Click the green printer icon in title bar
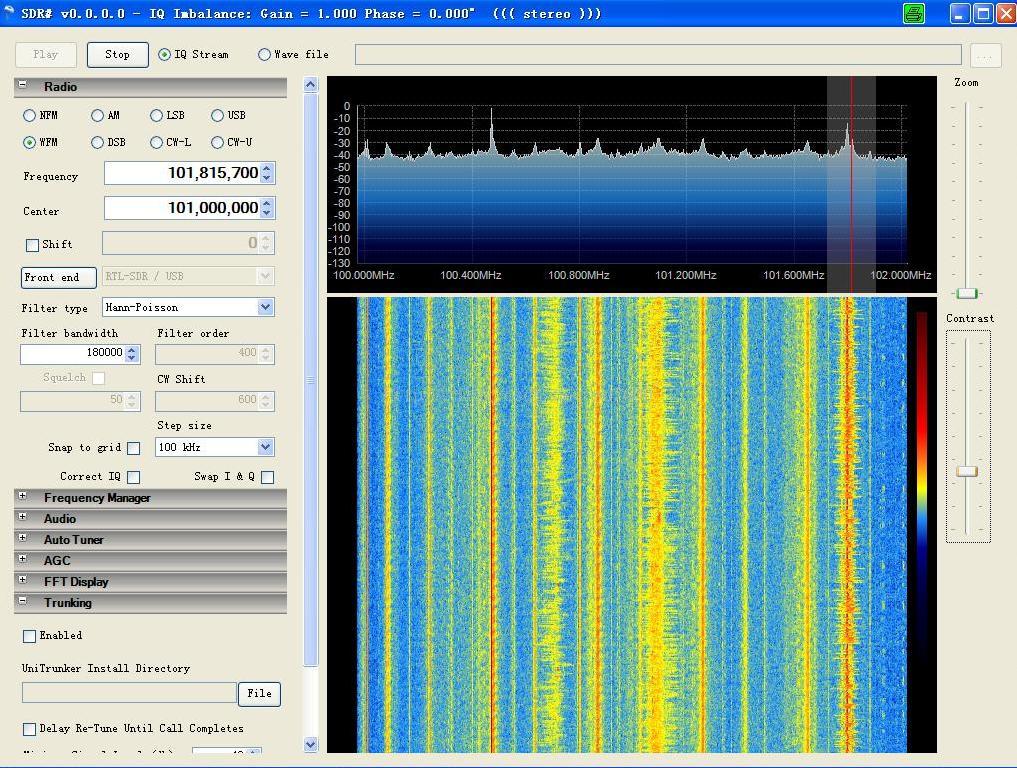Screen dimensions: 1017x768 point(914,14)
